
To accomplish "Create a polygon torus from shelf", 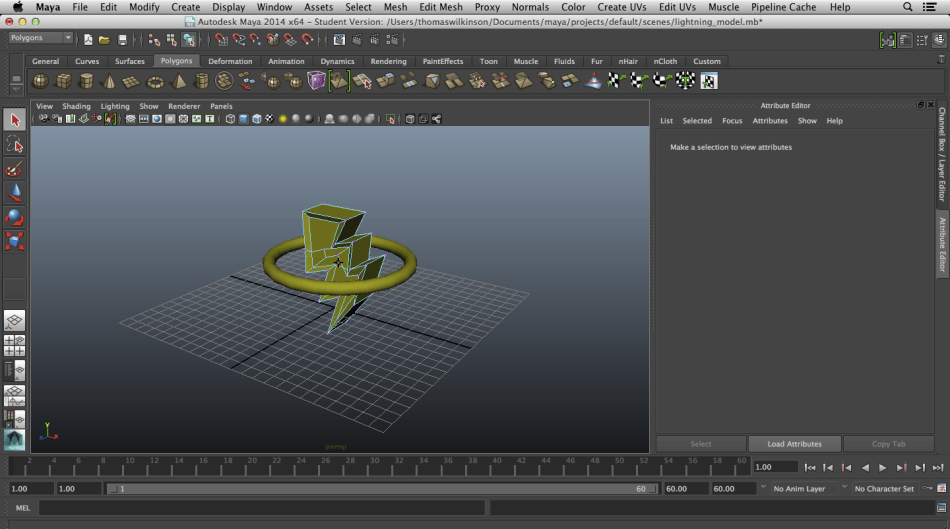I will (155, 81).
